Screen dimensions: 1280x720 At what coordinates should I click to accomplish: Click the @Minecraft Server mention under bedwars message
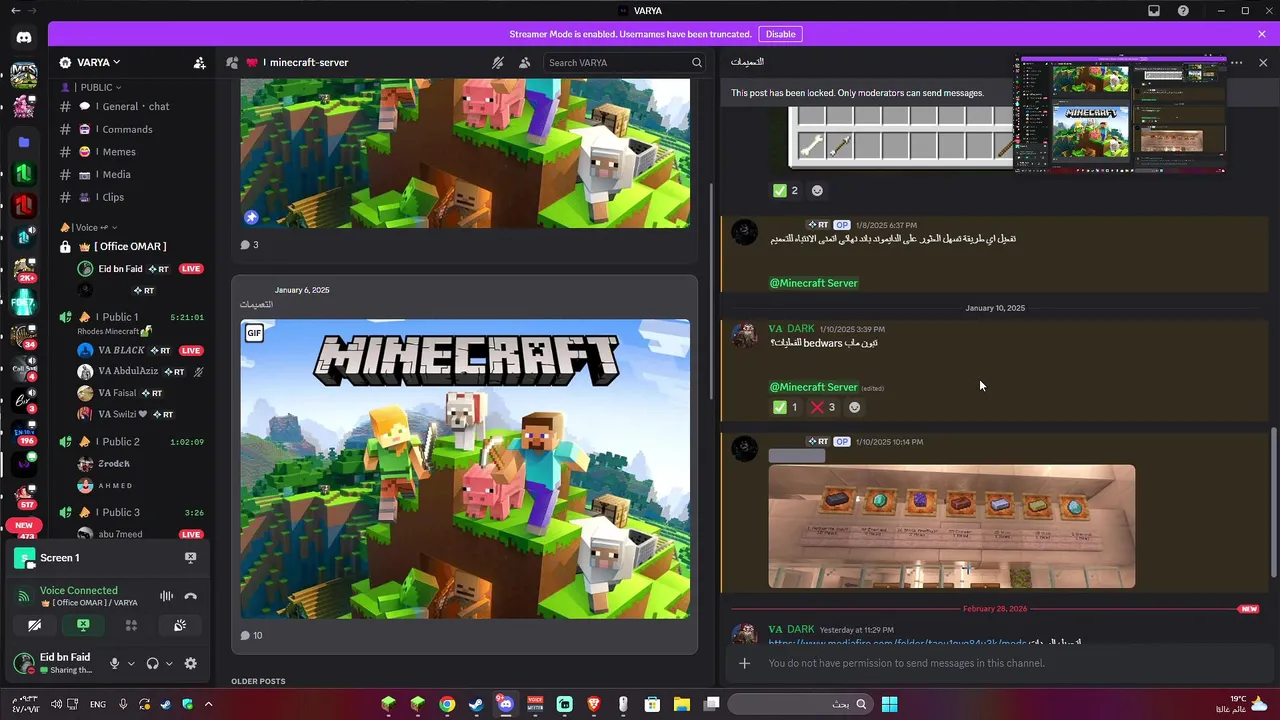pos(813,387)
